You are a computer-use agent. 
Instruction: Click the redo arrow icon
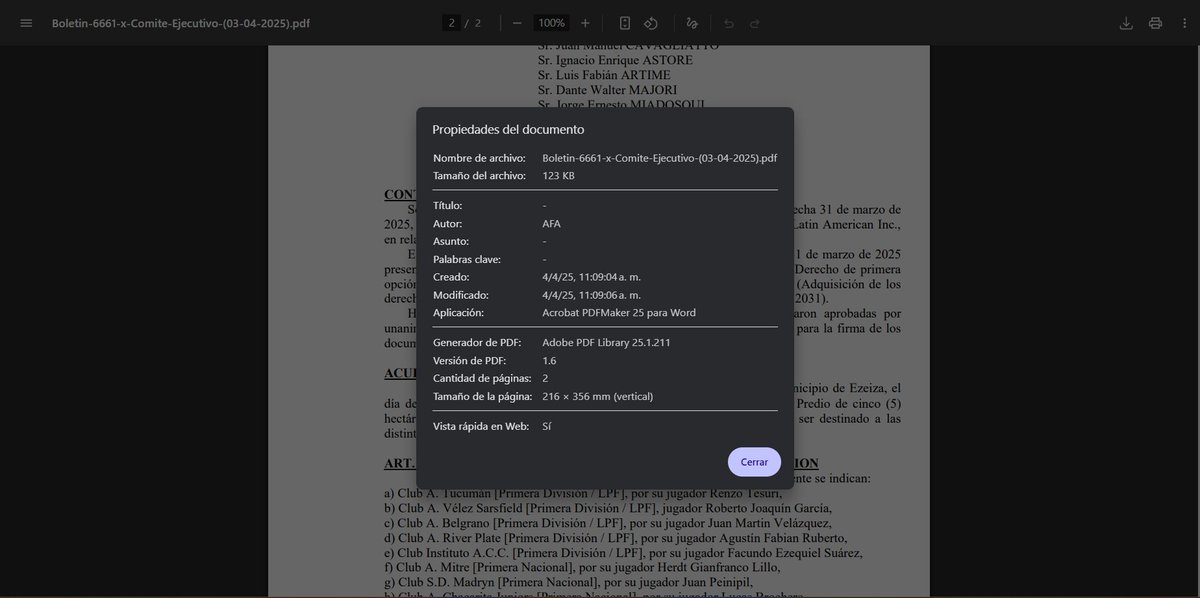pos(755,23)
